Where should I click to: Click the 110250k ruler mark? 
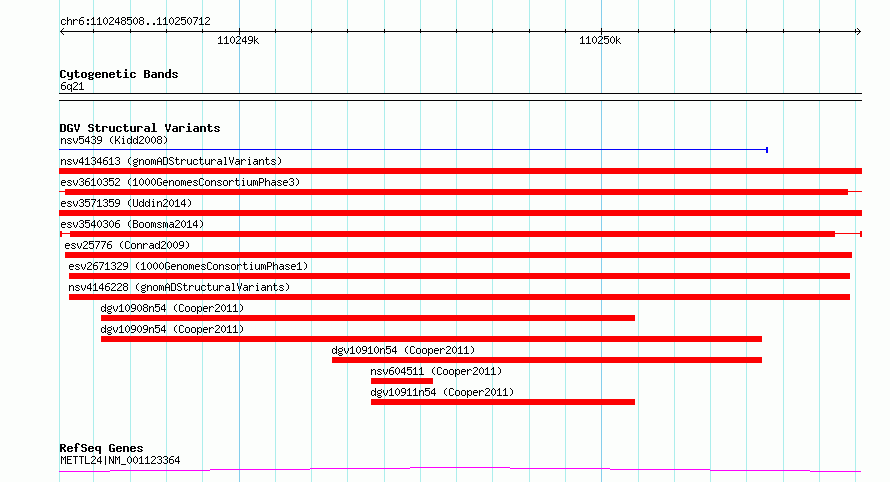600,40
